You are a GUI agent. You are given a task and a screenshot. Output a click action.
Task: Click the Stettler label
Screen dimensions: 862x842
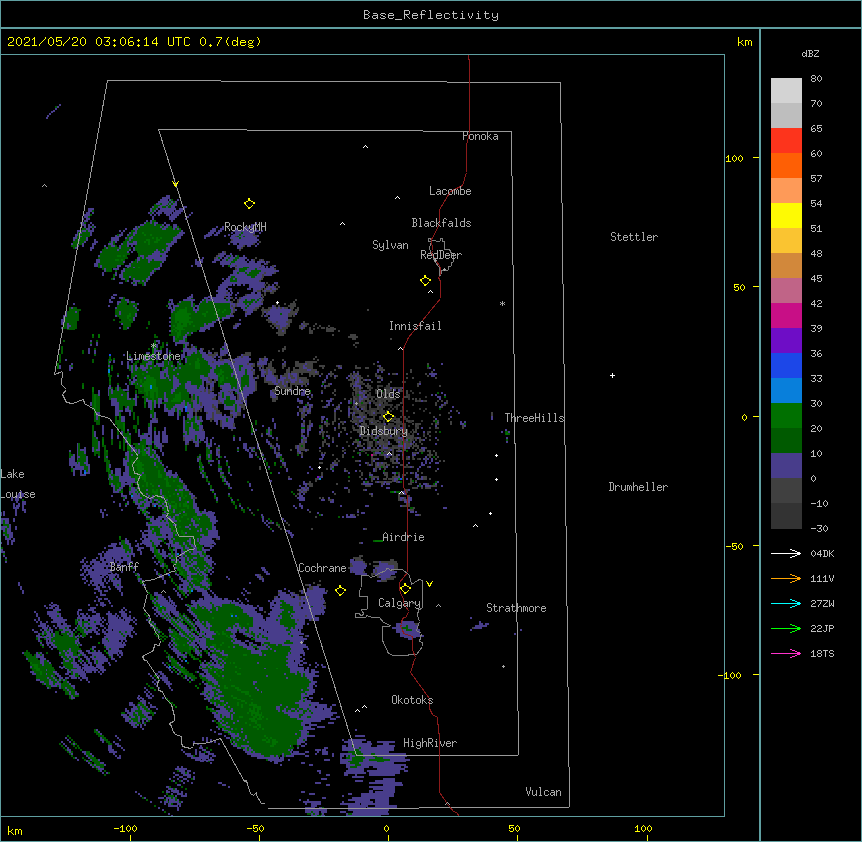(x=634, y=237)
